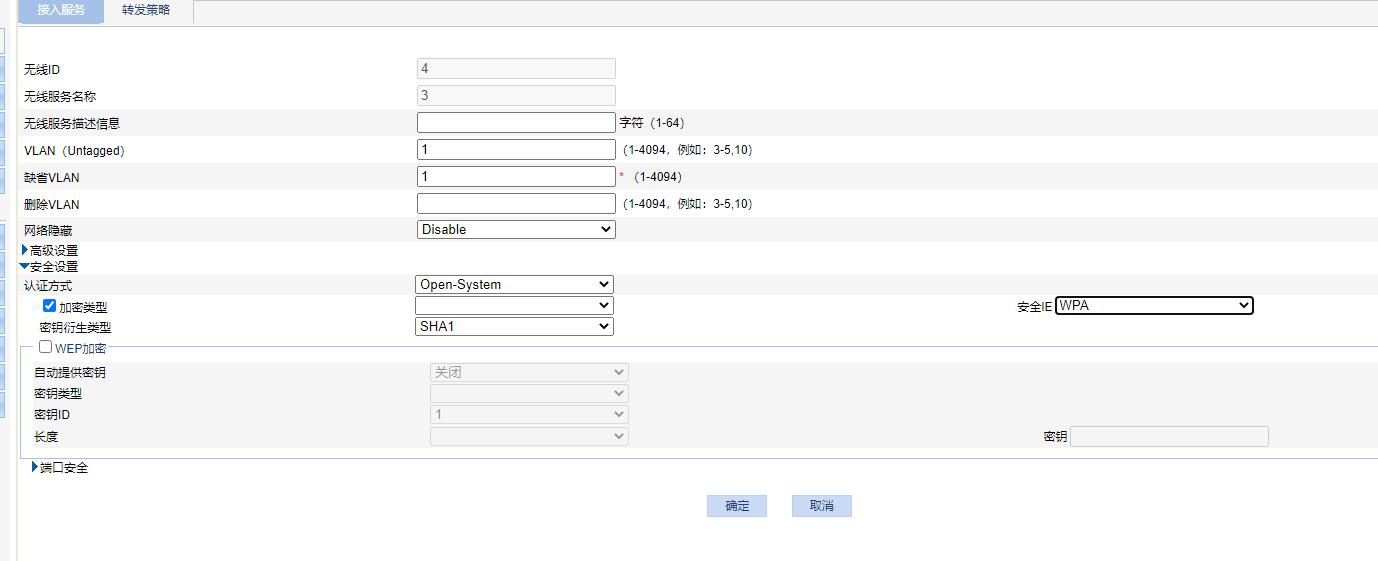Click the 自动提供密钥 label

(x=70, y=372)
